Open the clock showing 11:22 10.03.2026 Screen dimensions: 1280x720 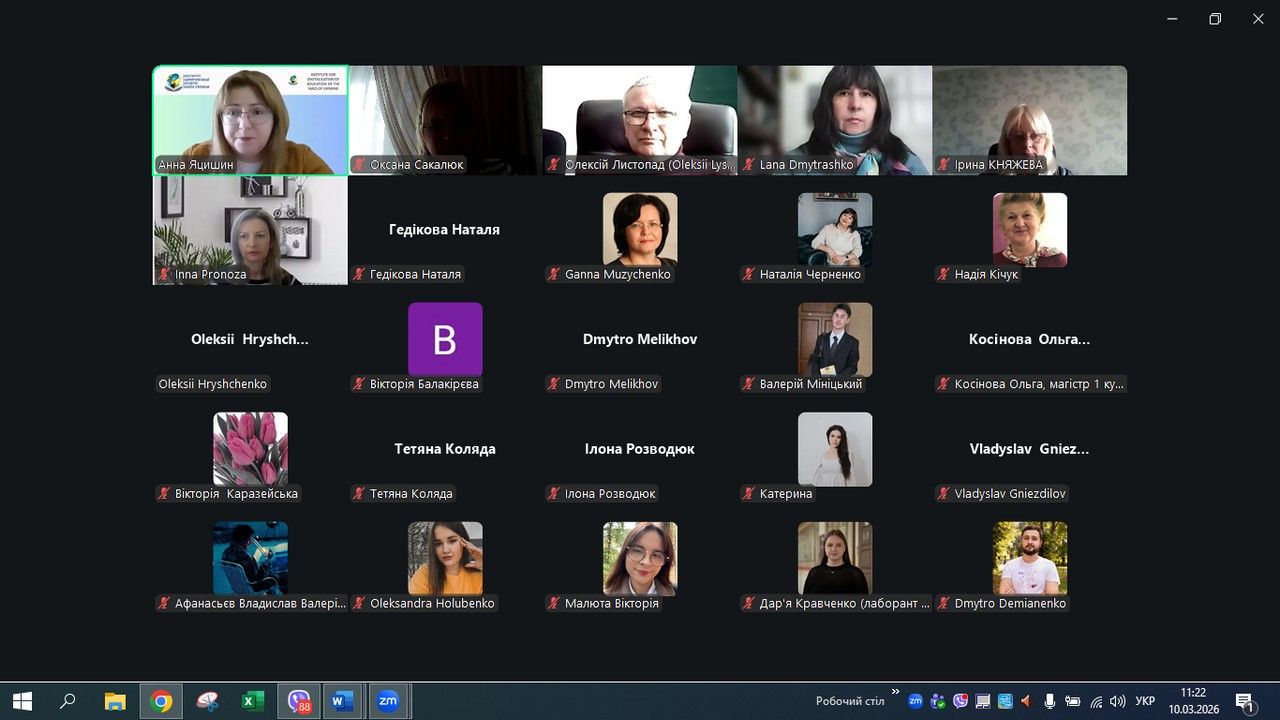[1193, 701]
